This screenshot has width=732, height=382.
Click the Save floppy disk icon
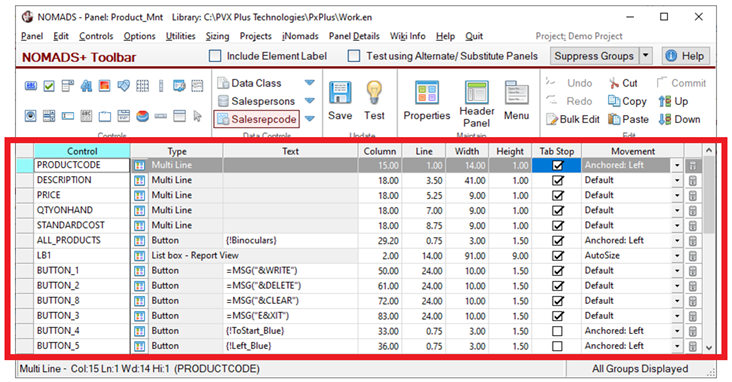(x=340, y=92)
